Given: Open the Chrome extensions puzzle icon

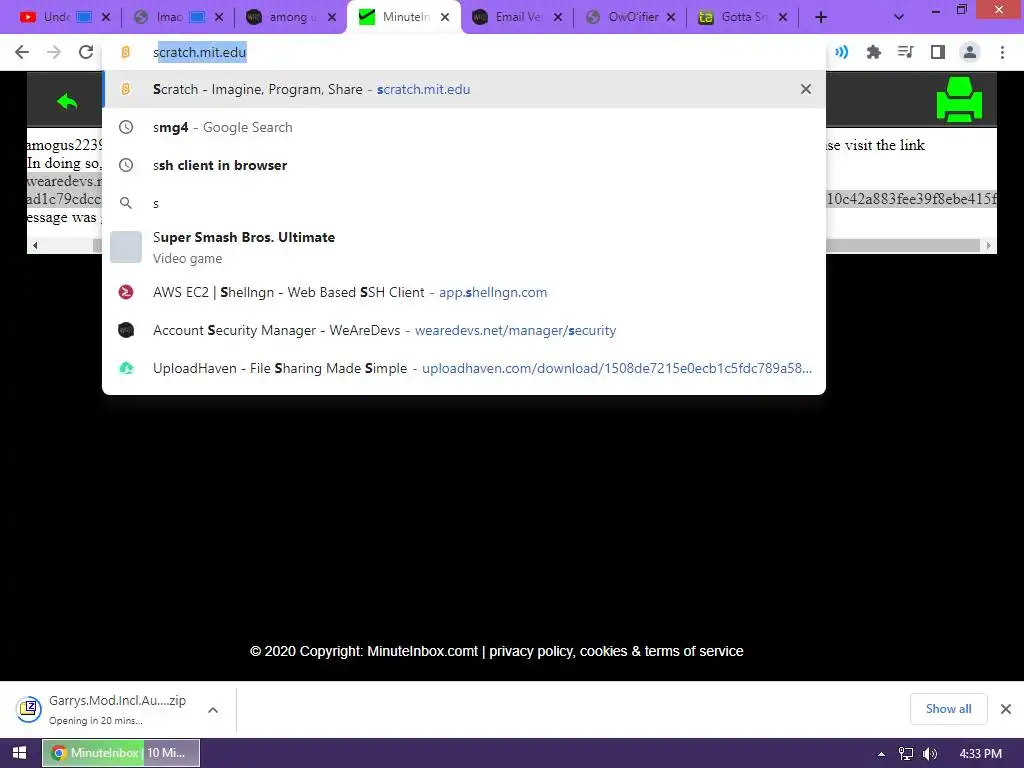Looking at the screenshot, I should (x=873, y=52).
